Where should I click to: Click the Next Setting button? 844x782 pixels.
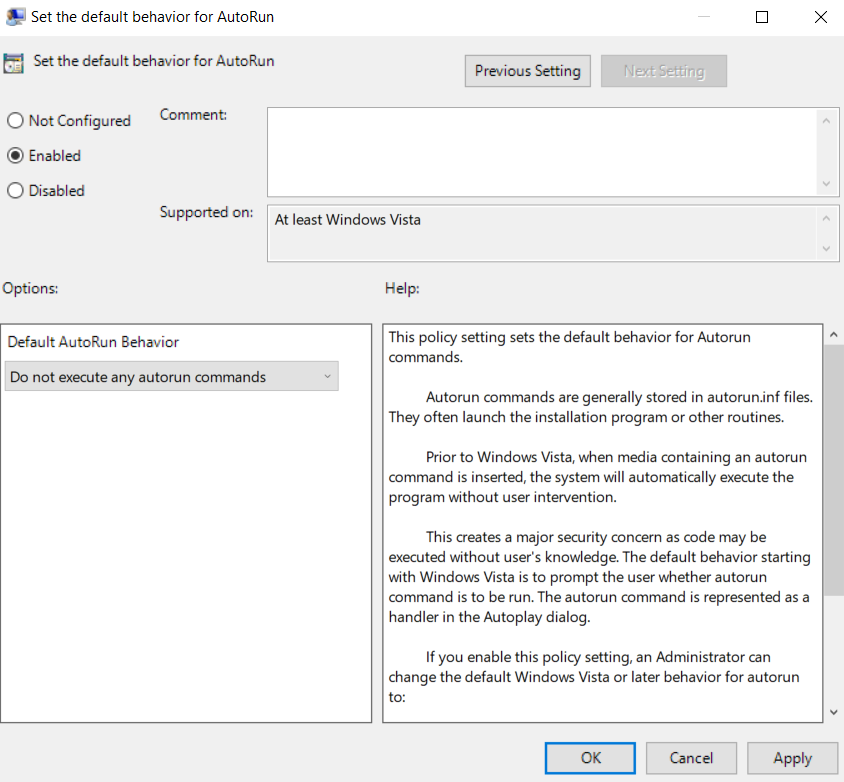coord(664,71)
